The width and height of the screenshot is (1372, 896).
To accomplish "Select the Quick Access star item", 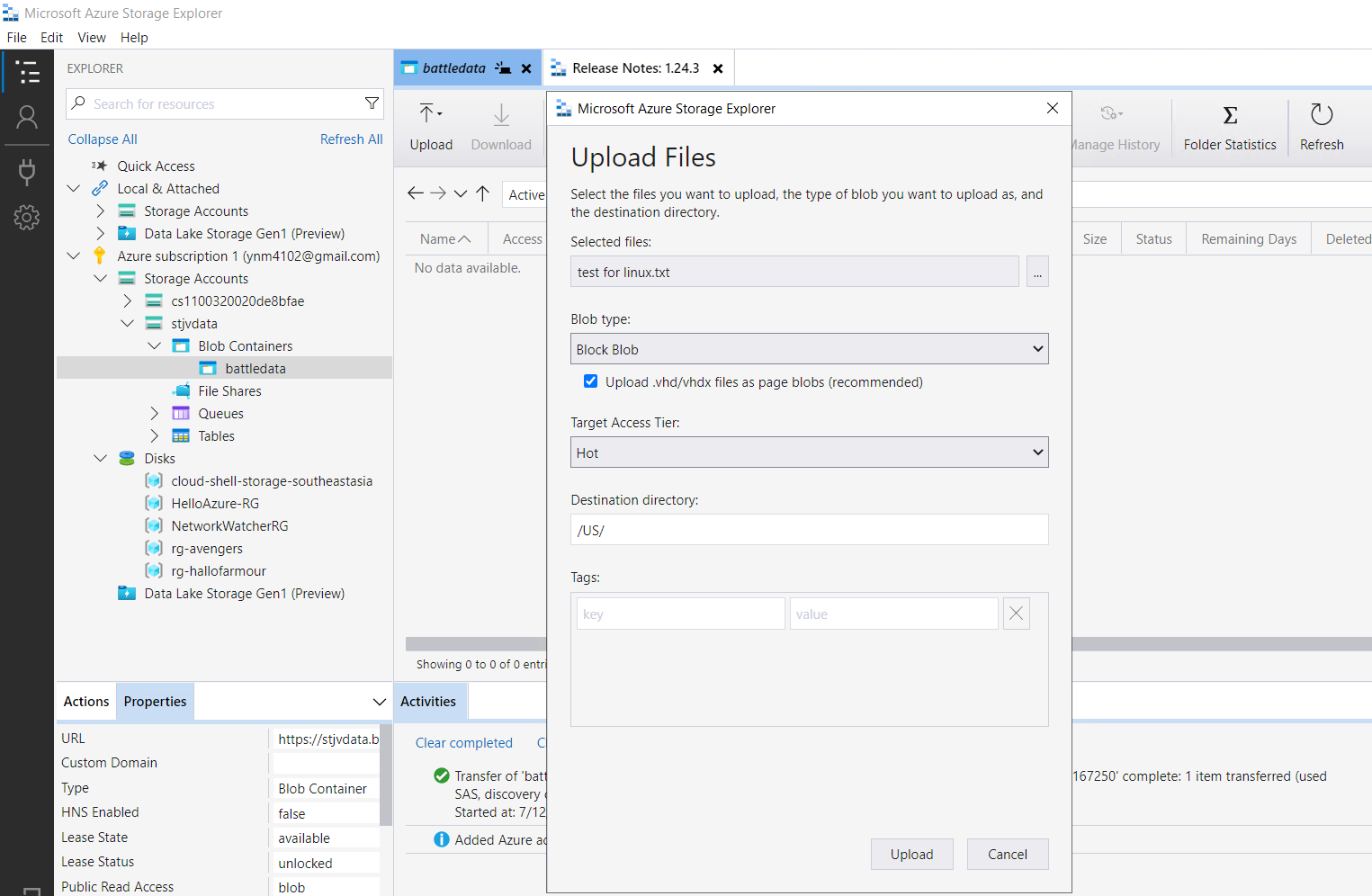I will tap(156, 166).
